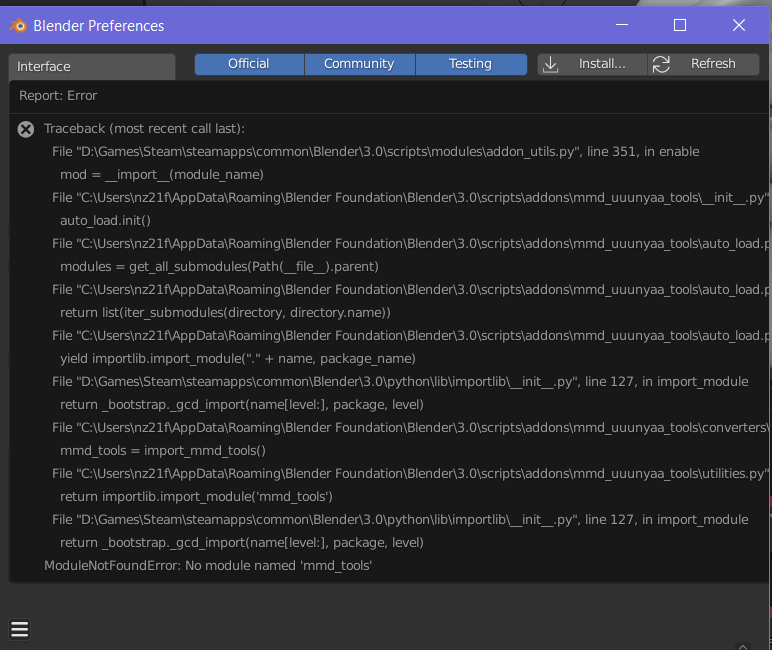The width and height of the screenshot is (772, 650).
Task: Click the 'yield importlib.import_module' line
Action: click(238, 358)
